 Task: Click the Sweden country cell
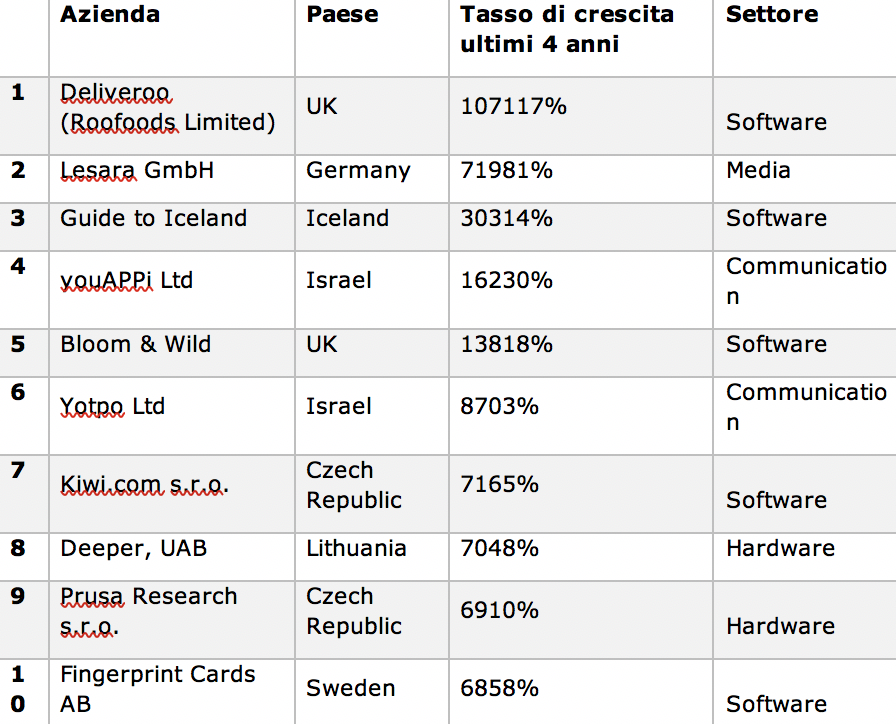[350, 689]
